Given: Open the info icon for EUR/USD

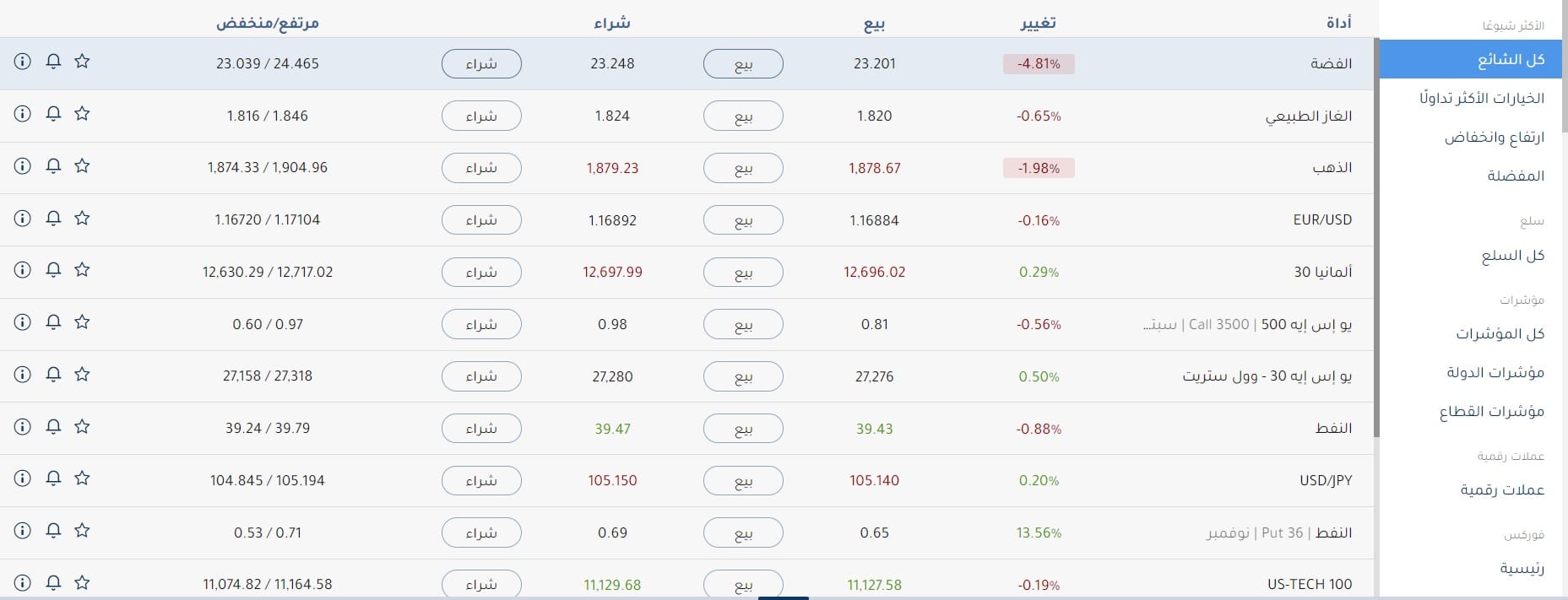Looking at the screenshot, I should tap(23, 219).
